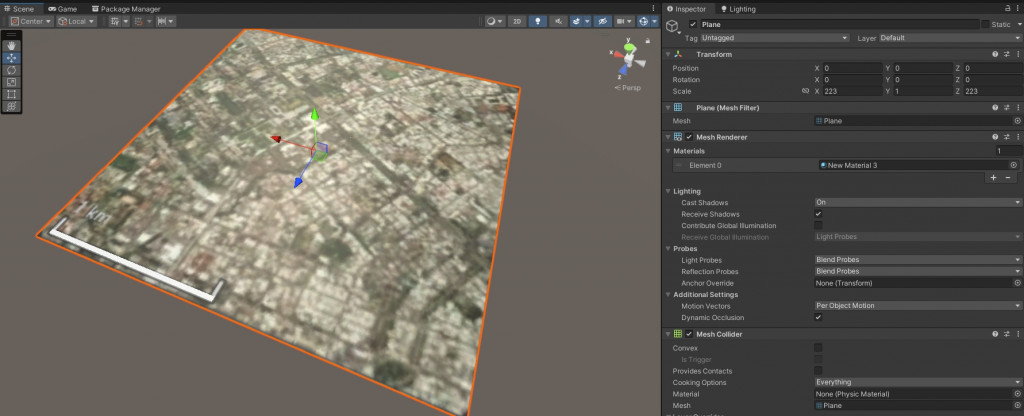Collapse the Transform component
This screenshot has width=1024, height=416.
pyautogui.click(x=668, y=54)
